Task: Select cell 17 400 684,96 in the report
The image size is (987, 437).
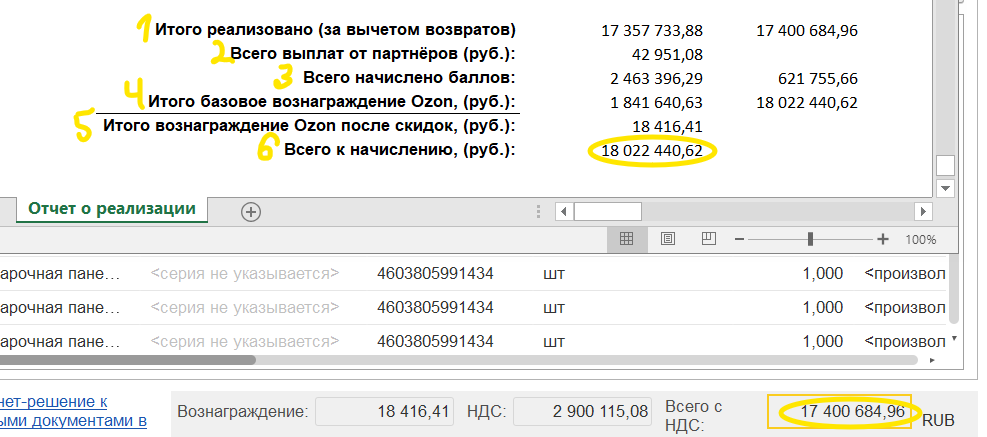Action: coord(807,30)
